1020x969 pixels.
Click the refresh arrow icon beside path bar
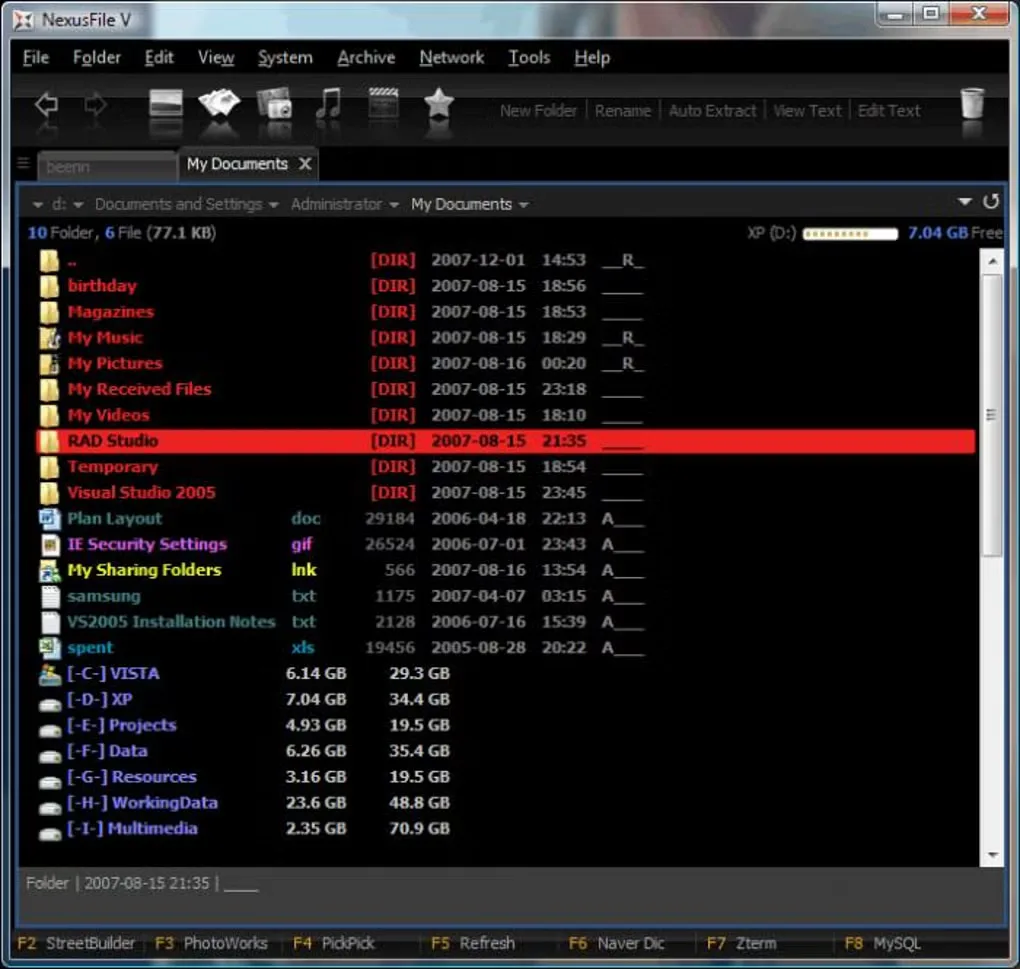click(991, 202)
